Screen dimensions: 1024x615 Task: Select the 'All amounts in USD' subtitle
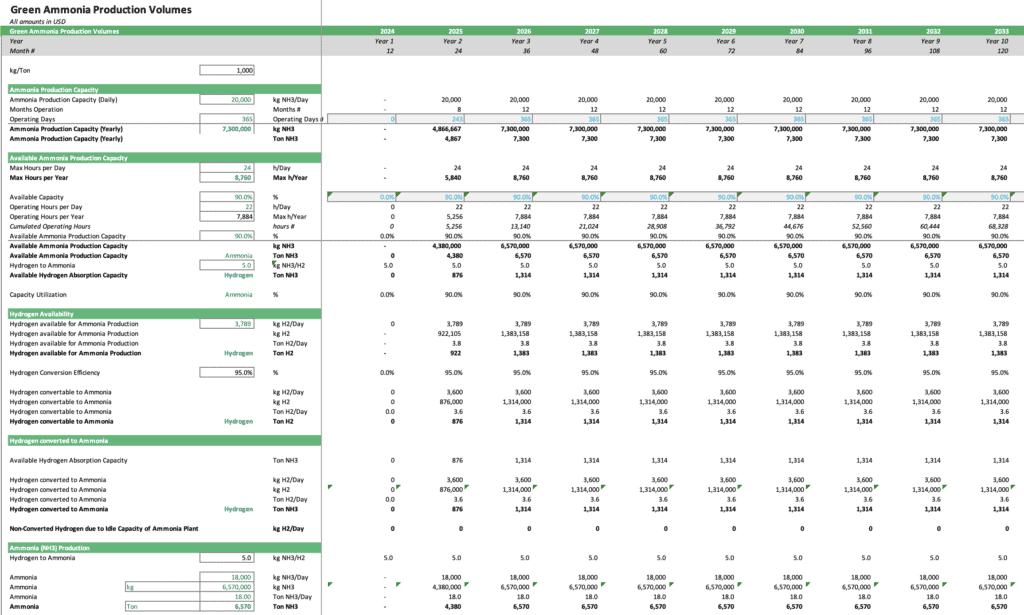pyautogui.click(x=37, y=22)
